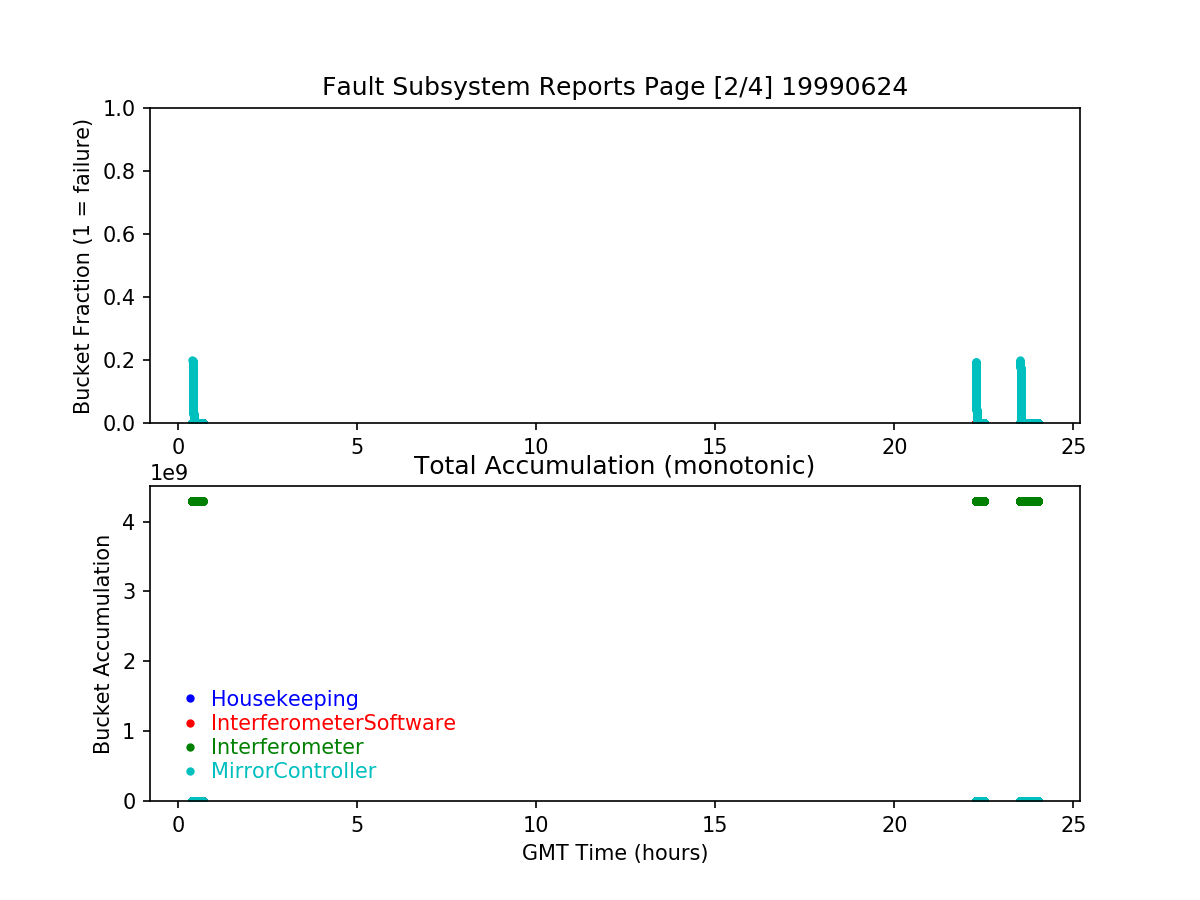The image size is (1200, 900).
Task: Click the leftmost green cluster in lower plot
Action: [197, 501]
